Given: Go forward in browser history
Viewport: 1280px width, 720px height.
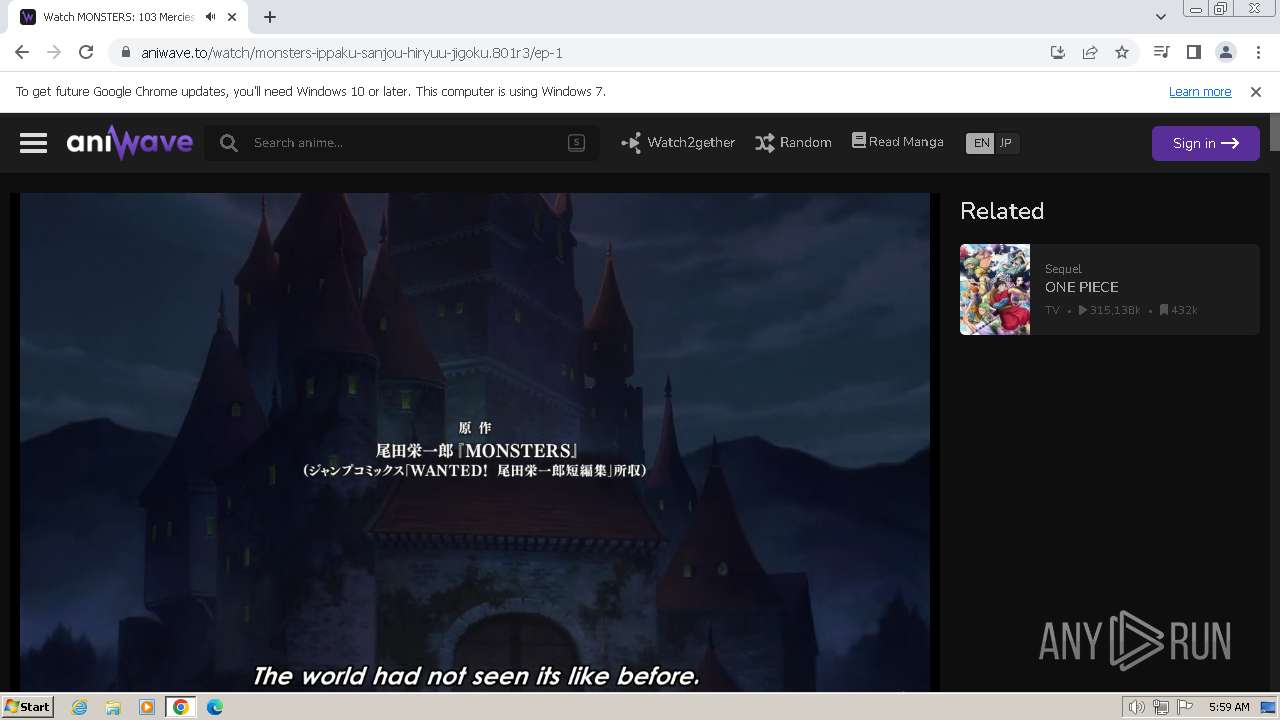Looking at the screenshot, I should pyautogui.click(x=54, y=52).
